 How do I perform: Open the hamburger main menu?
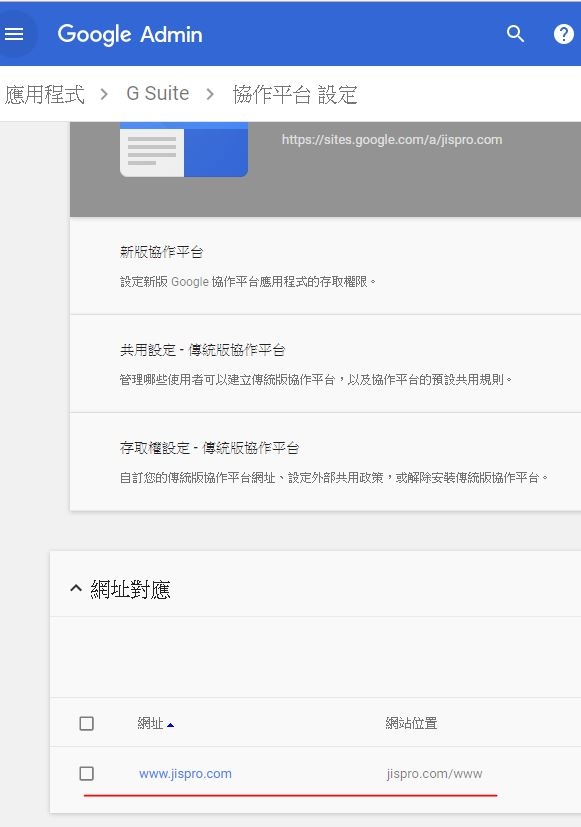click(x=14, y=34)
